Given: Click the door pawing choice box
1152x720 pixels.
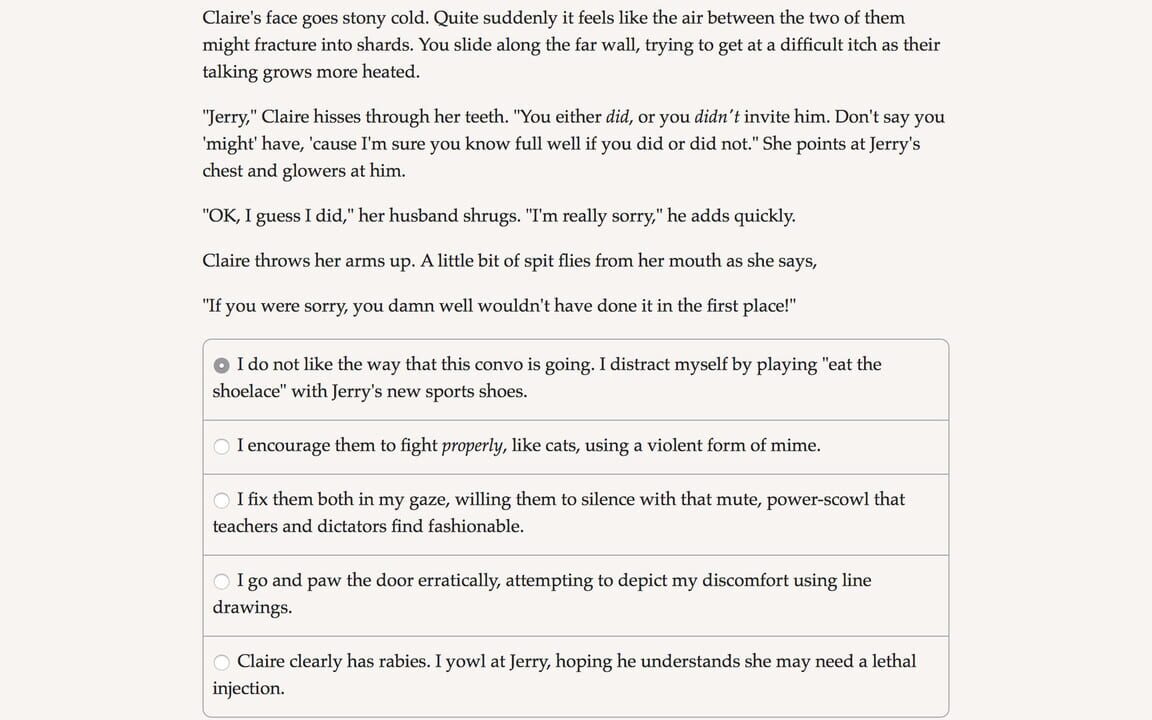Looking at the screenshot, I should pos(575,593).
